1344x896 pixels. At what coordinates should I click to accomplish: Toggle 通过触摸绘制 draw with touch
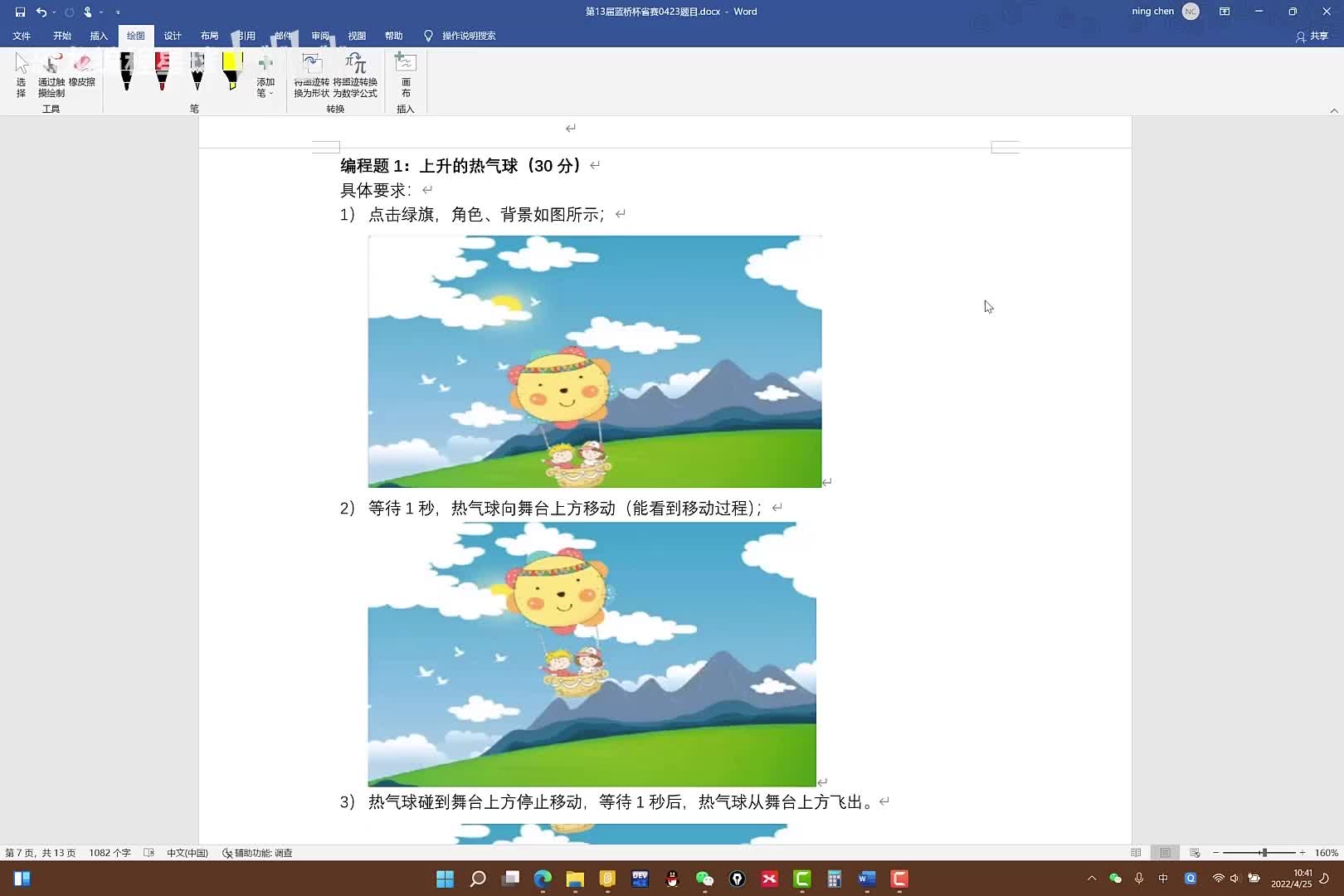point(51,75)
